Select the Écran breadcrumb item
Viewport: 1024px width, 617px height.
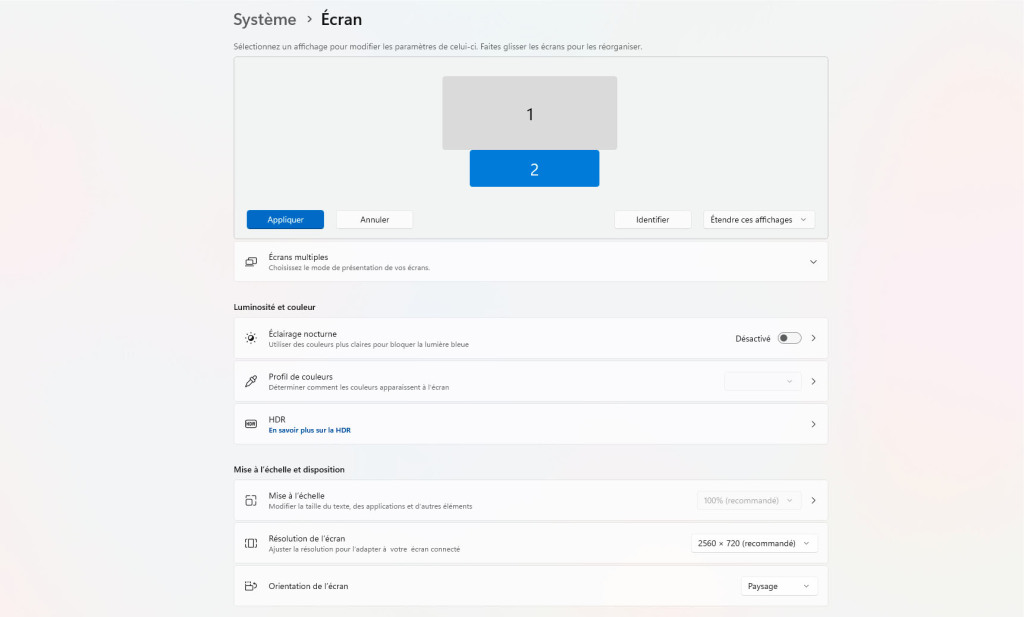(x=341, y=19)
